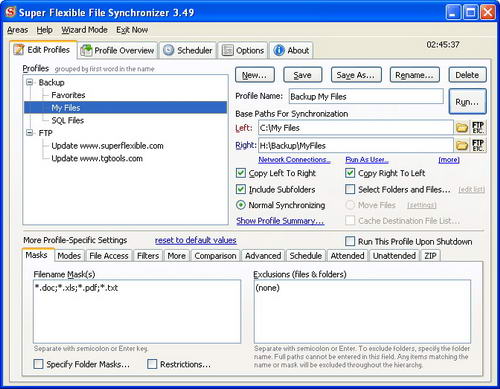Viewport: 500px width, 389px height.
Task: Open Show Profile Summary link
Action: (x=280, y=221)
